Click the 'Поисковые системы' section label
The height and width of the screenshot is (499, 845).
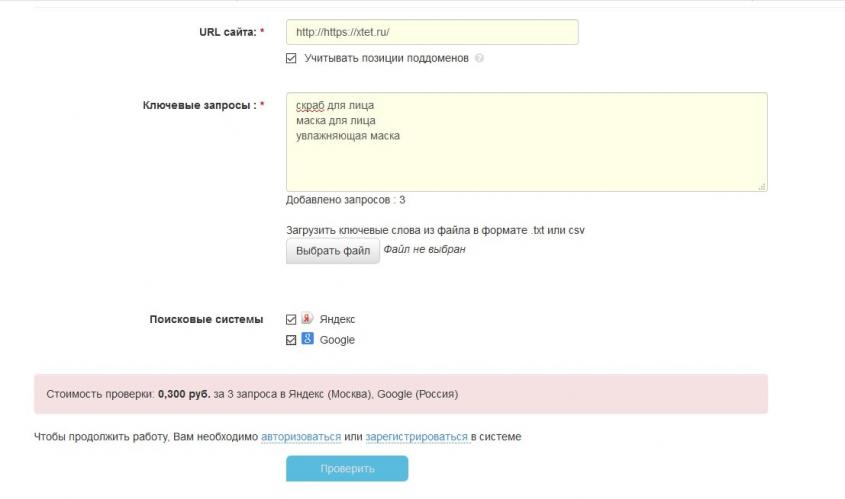pos(206,319)
